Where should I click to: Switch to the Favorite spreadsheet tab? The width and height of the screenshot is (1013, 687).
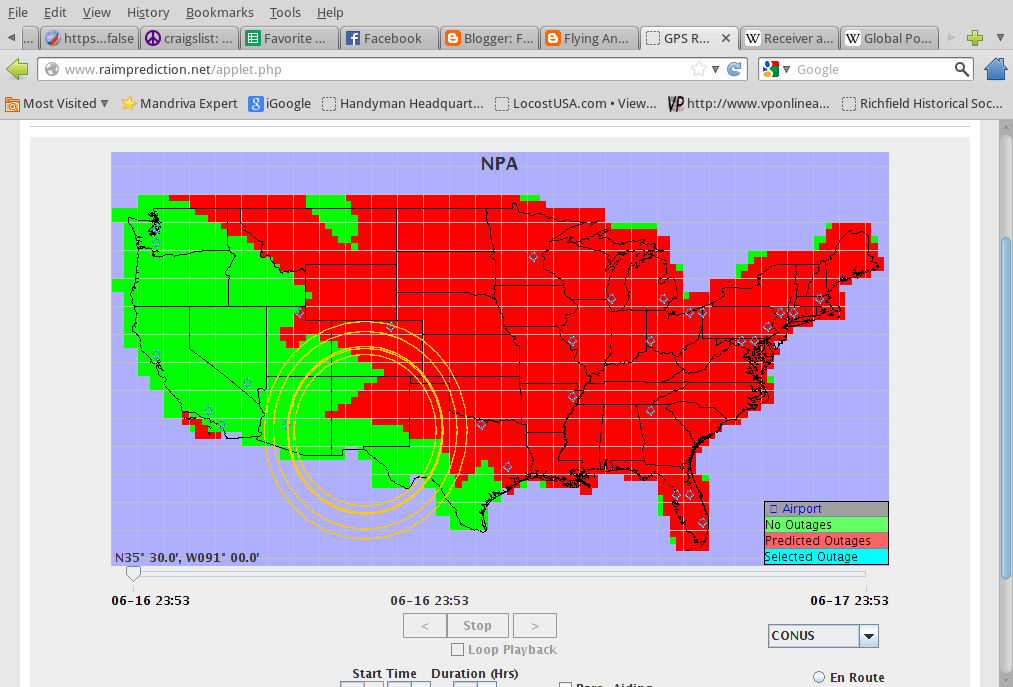tap(289, 38)
